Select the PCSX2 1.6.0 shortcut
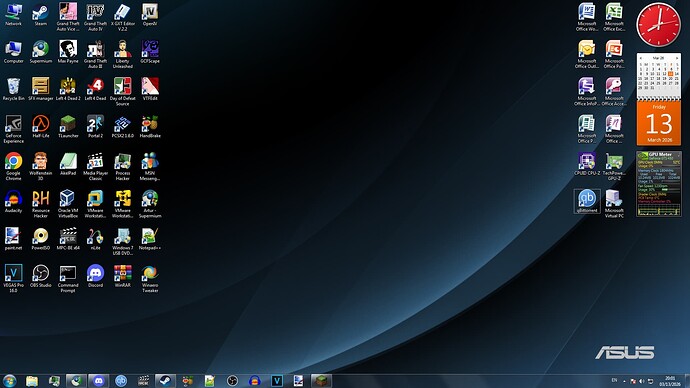 (122, 127)
